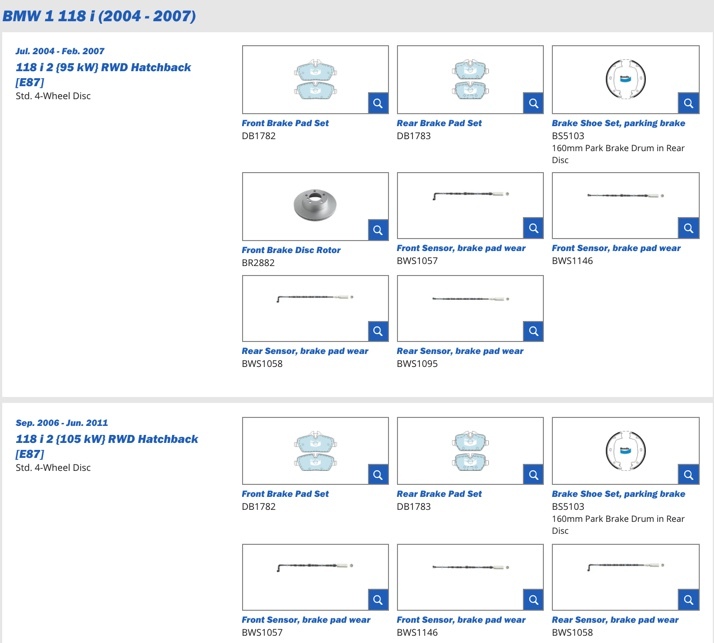714x643 pixels.
Task: Select rear brake pad thumbnail, 95 kW model
Action: pos(470,79)
